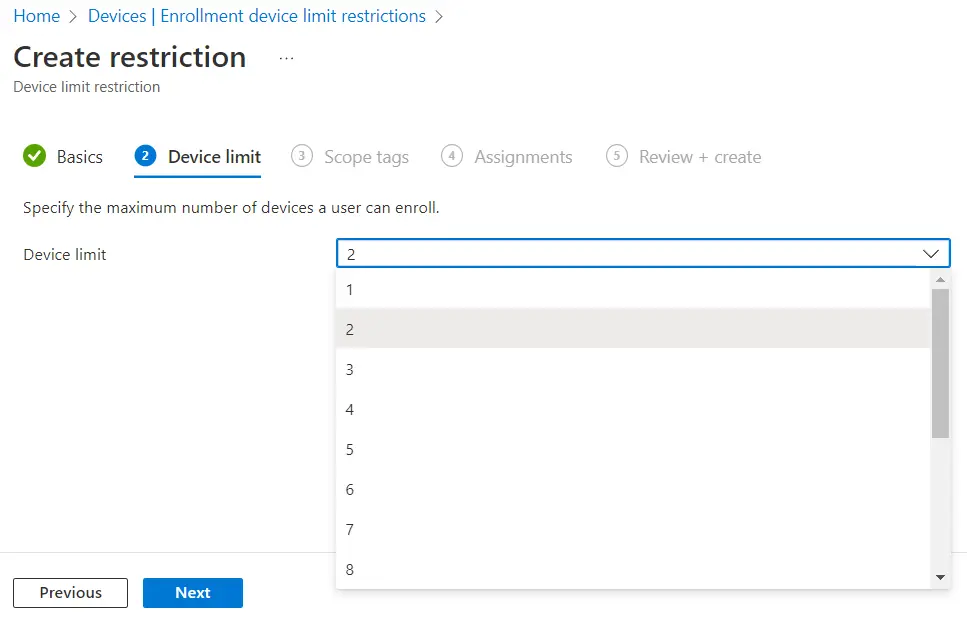Click the ellipsis more options icon
967x618 pixels.
[287, 58]
